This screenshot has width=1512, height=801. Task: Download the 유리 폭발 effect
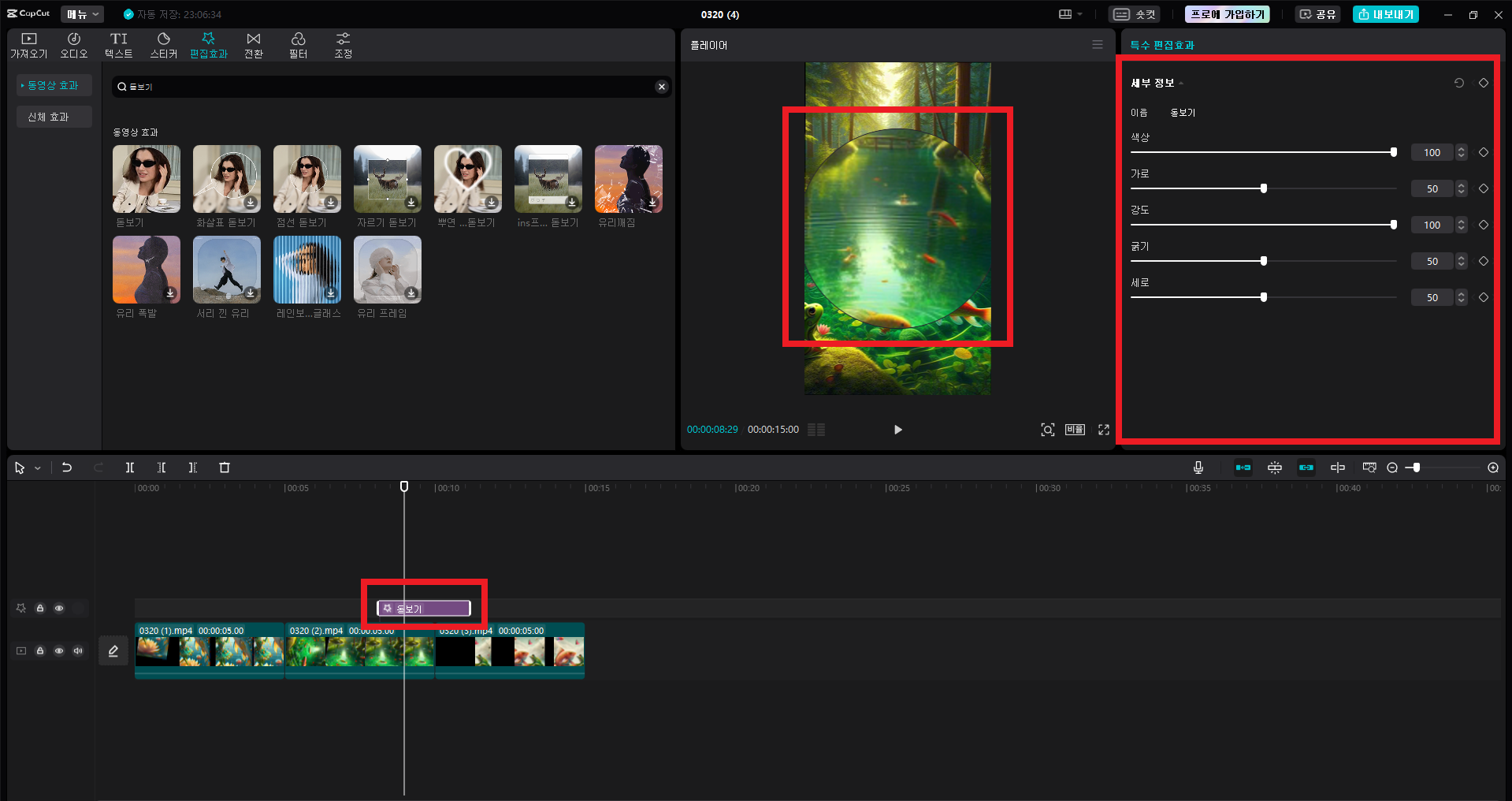170,293
